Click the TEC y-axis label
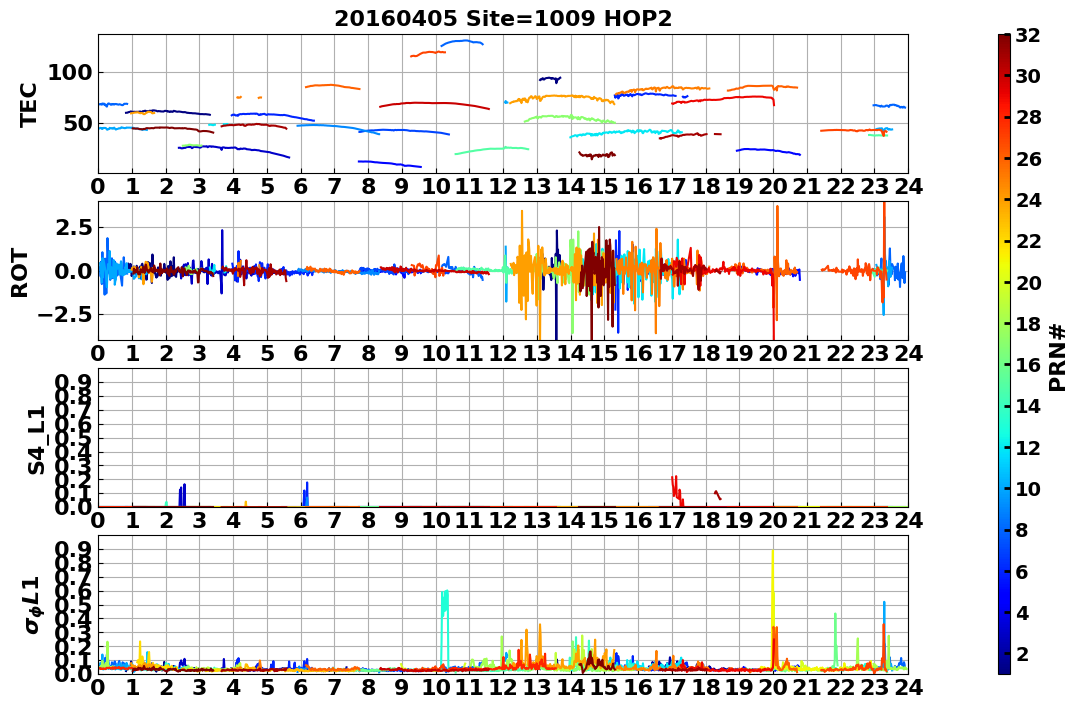Image resolution: width=1077 pixels, height=709 pixels. pos(28,104)
